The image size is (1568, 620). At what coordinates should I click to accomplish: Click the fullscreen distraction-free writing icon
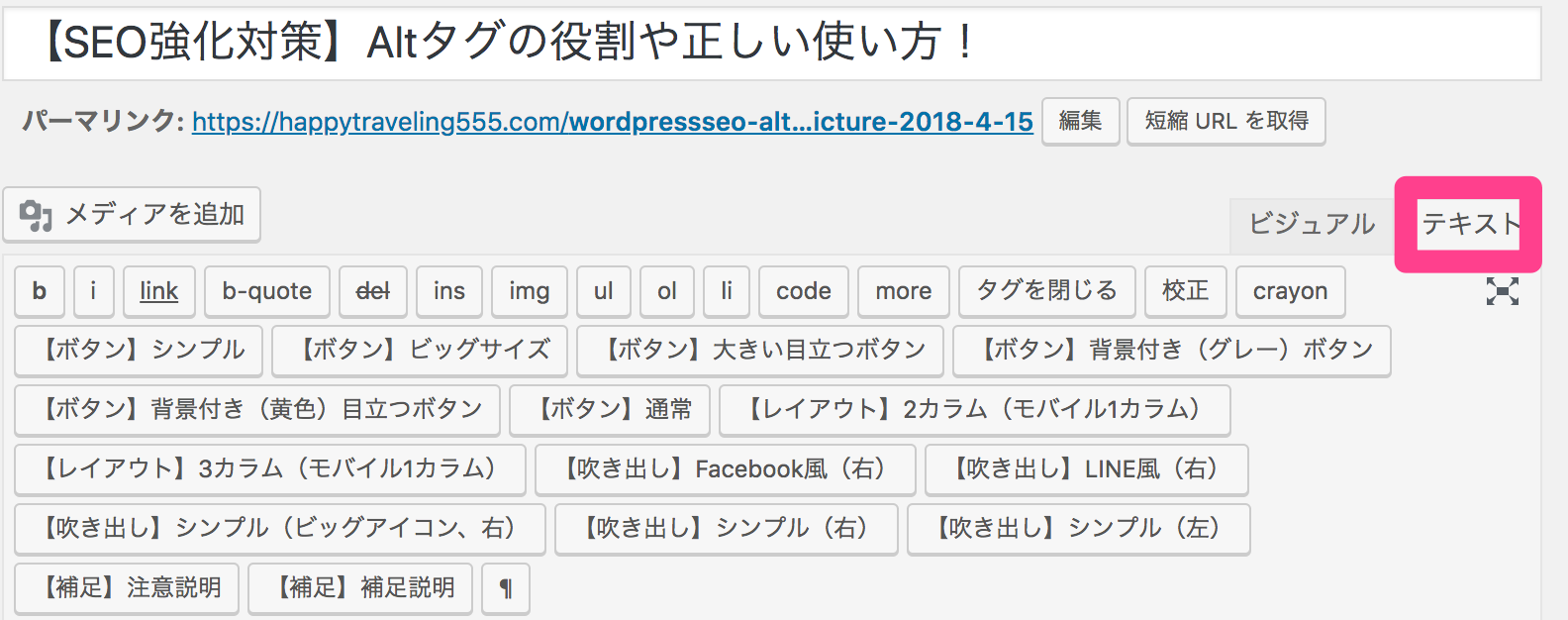pos(1502,291)
